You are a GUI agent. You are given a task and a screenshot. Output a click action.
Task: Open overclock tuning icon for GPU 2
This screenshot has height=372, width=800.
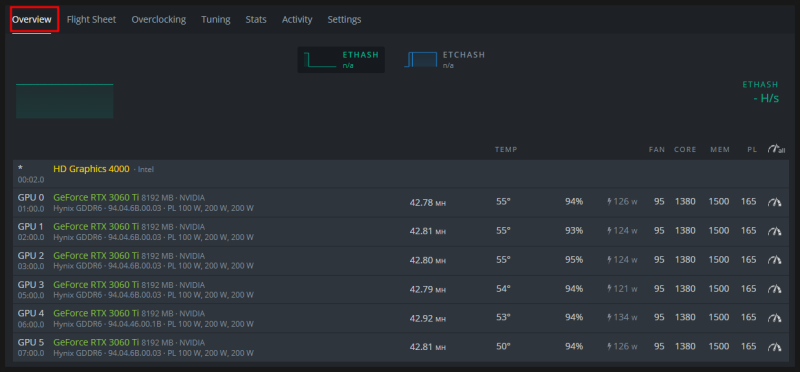(x=774, y=260)
